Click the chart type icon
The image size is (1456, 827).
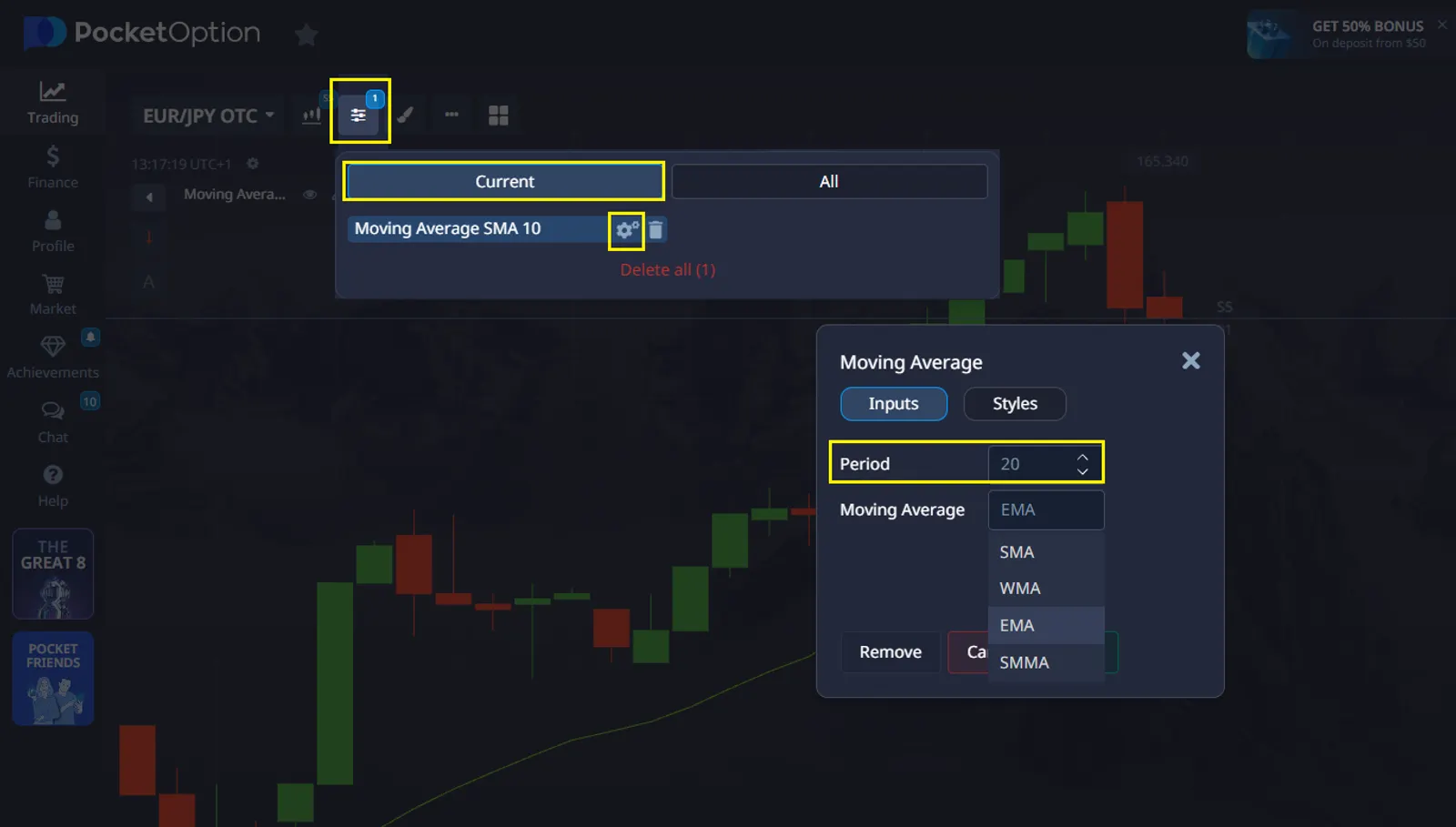click(x=311, y=116)
